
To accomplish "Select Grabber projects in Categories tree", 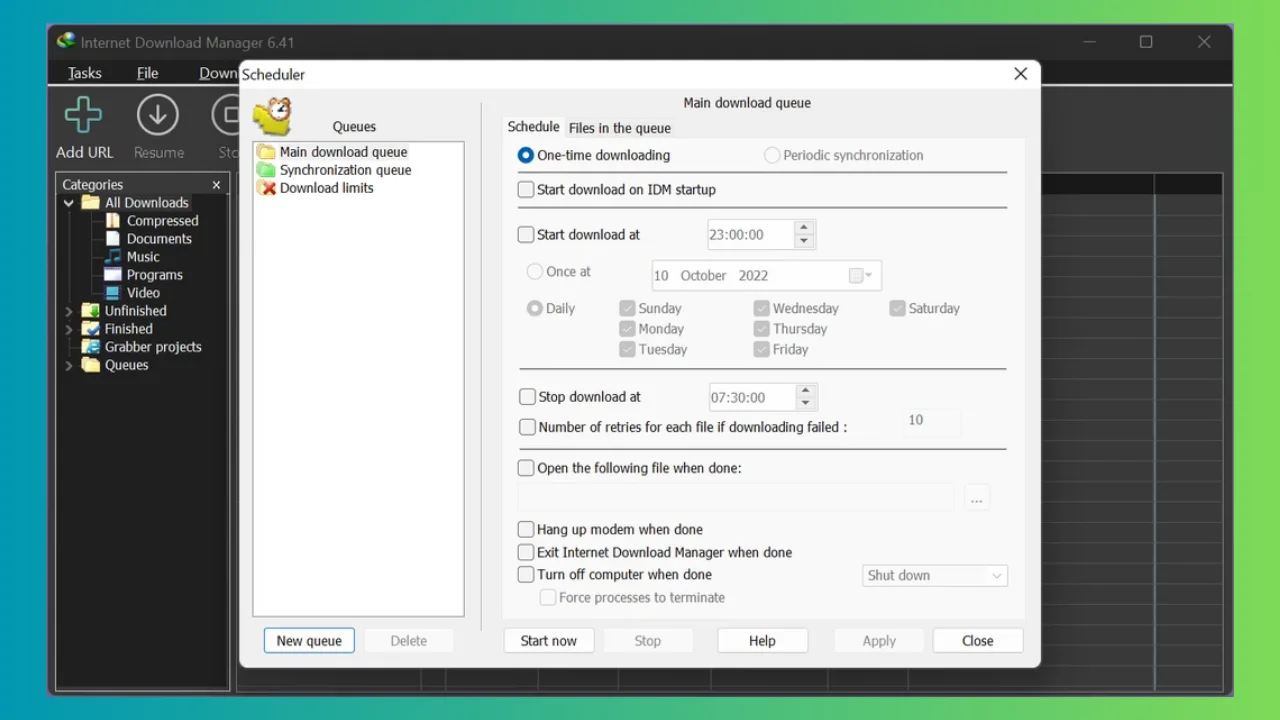I will (x=153, y=347).
